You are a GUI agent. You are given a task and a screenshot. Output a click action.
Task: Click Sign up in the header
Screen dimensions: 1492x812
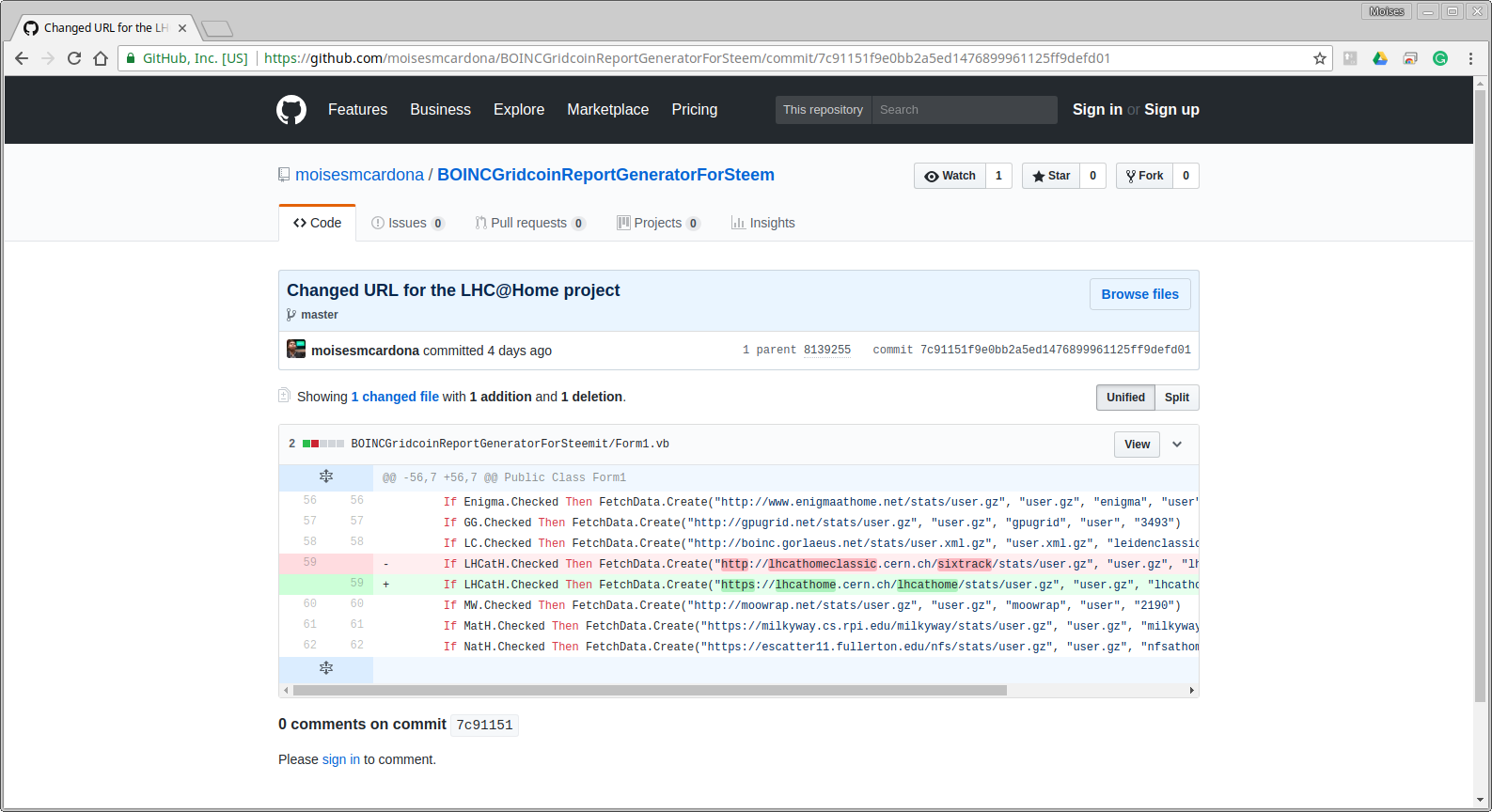pyautogui.click(x=1171, y=110)
